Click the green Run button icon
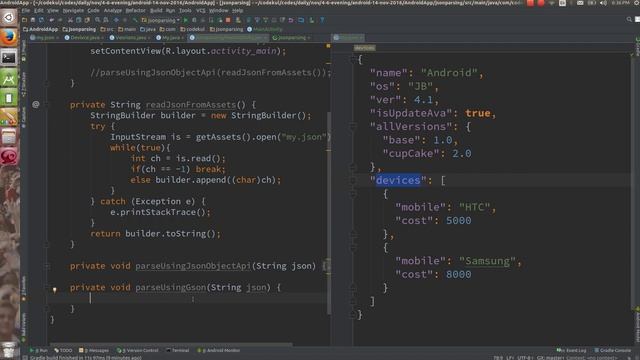Image resolution: width=640 pixels, height=360 pixels. pos(186,20)
